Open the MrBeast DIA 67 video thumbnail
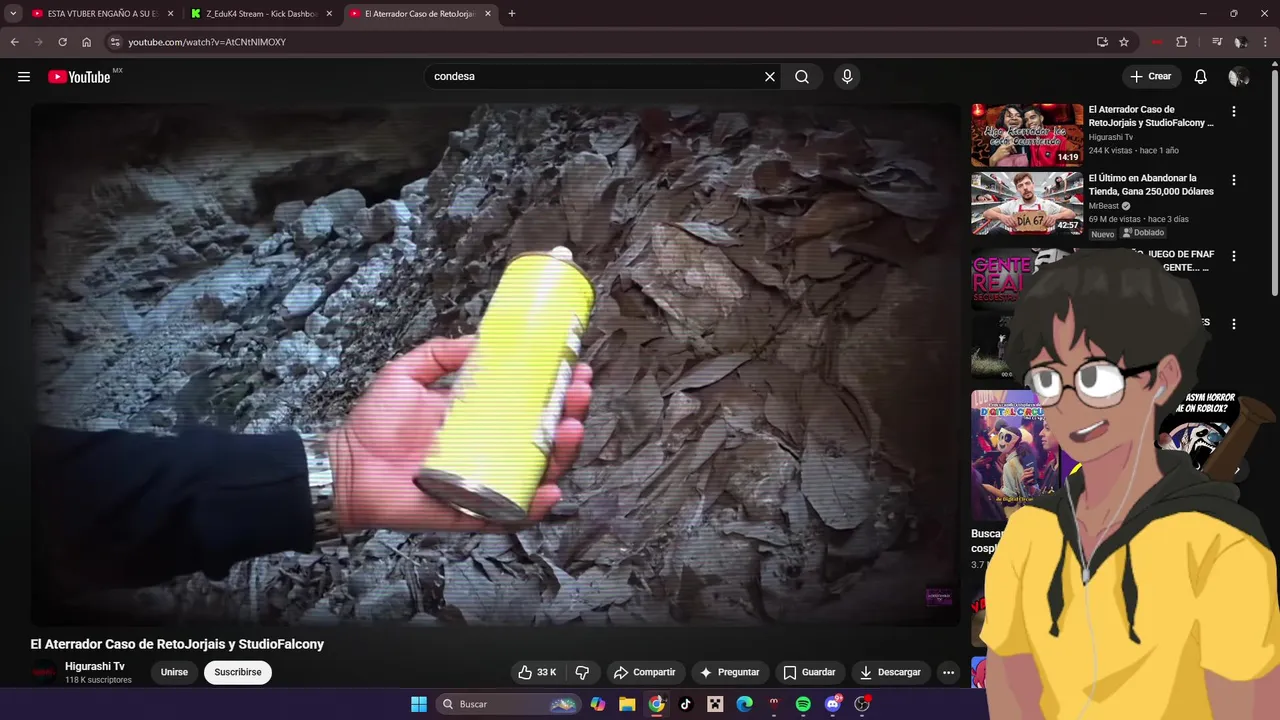Image resolution: width=1280 pixels, height=720 pixels. (x=1027, y=203)
